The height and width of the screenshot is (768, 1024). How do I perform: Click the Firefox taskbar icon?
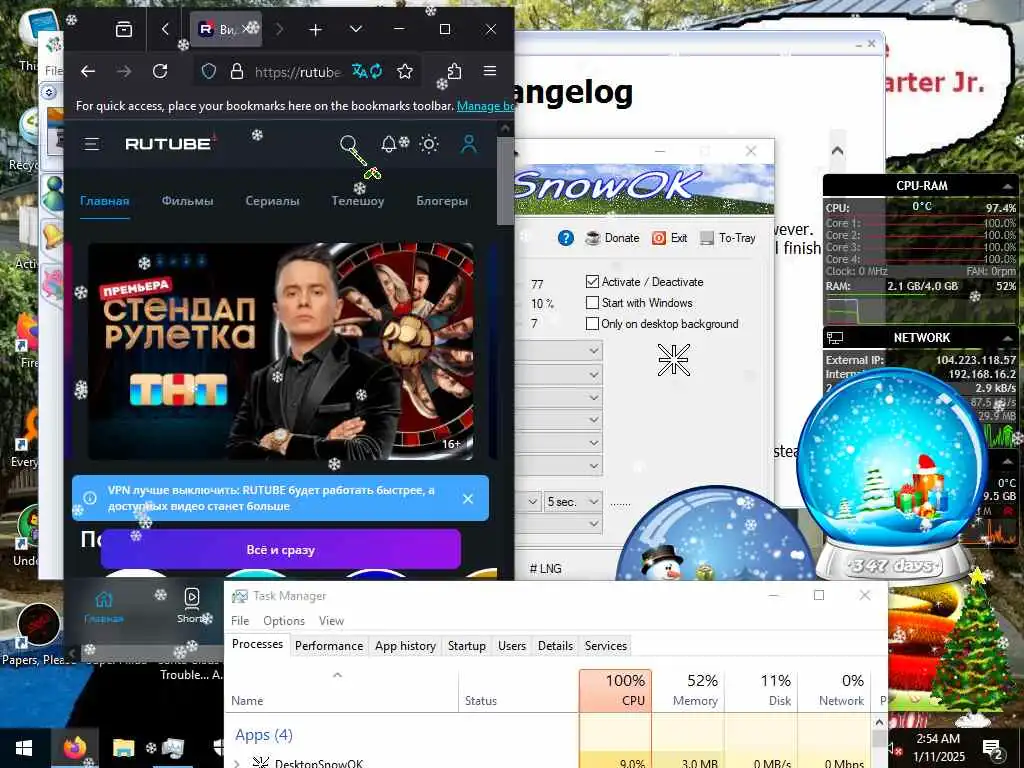pyautogui.click(x=75, y=747)
